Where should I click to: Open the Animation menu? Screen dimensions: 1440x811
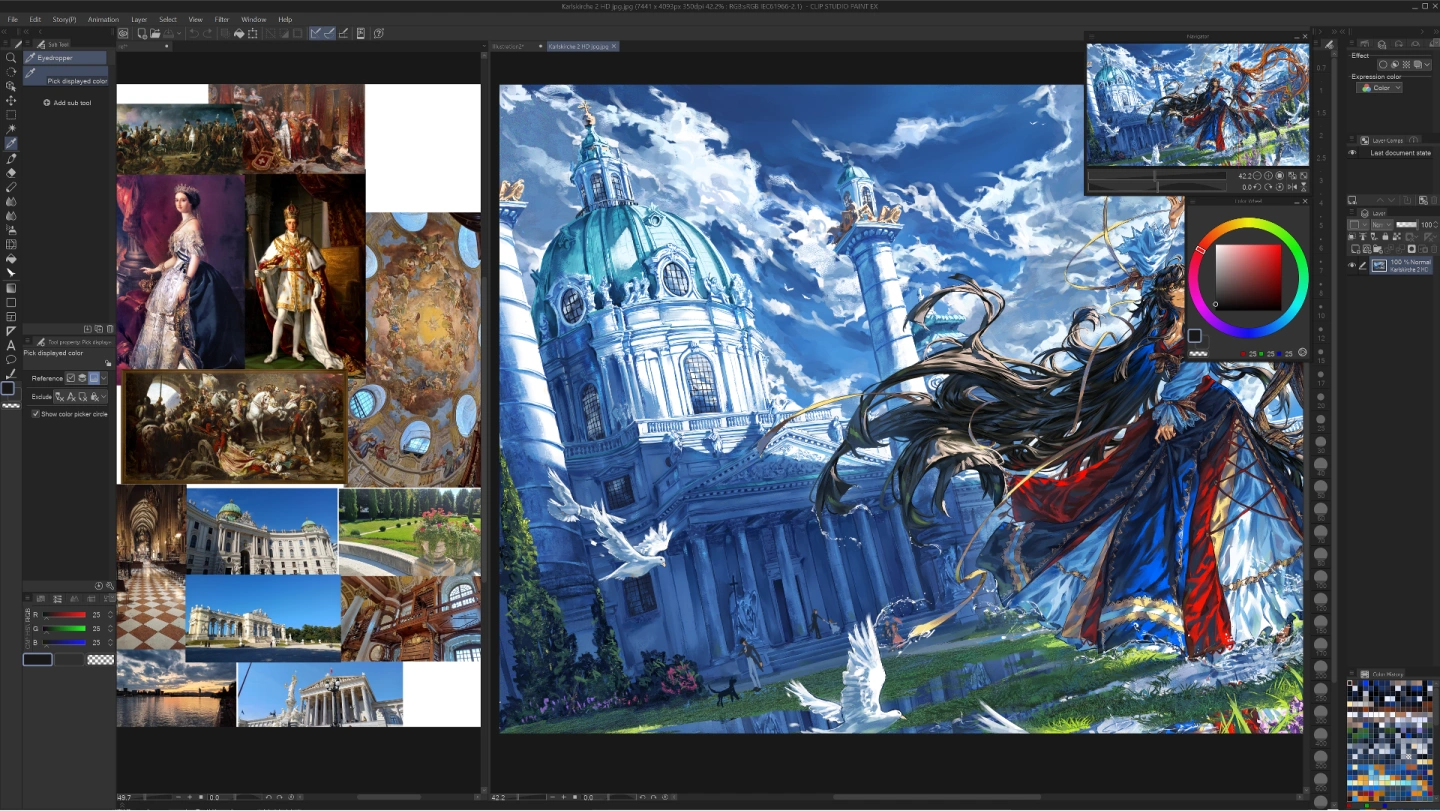[x=103, y=19]
